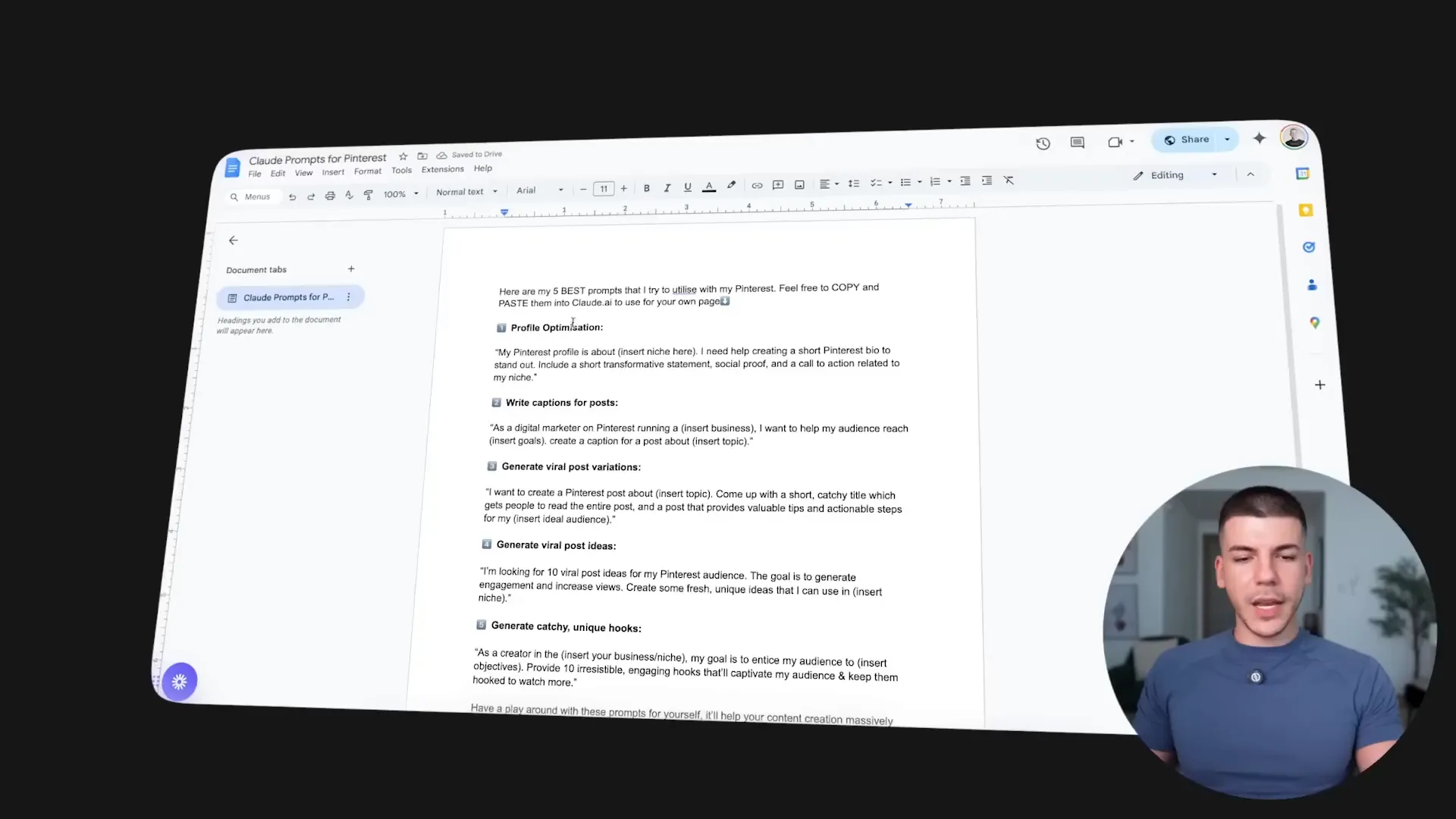
Task: Open the Extensions menu
Action: pos(443,170)
